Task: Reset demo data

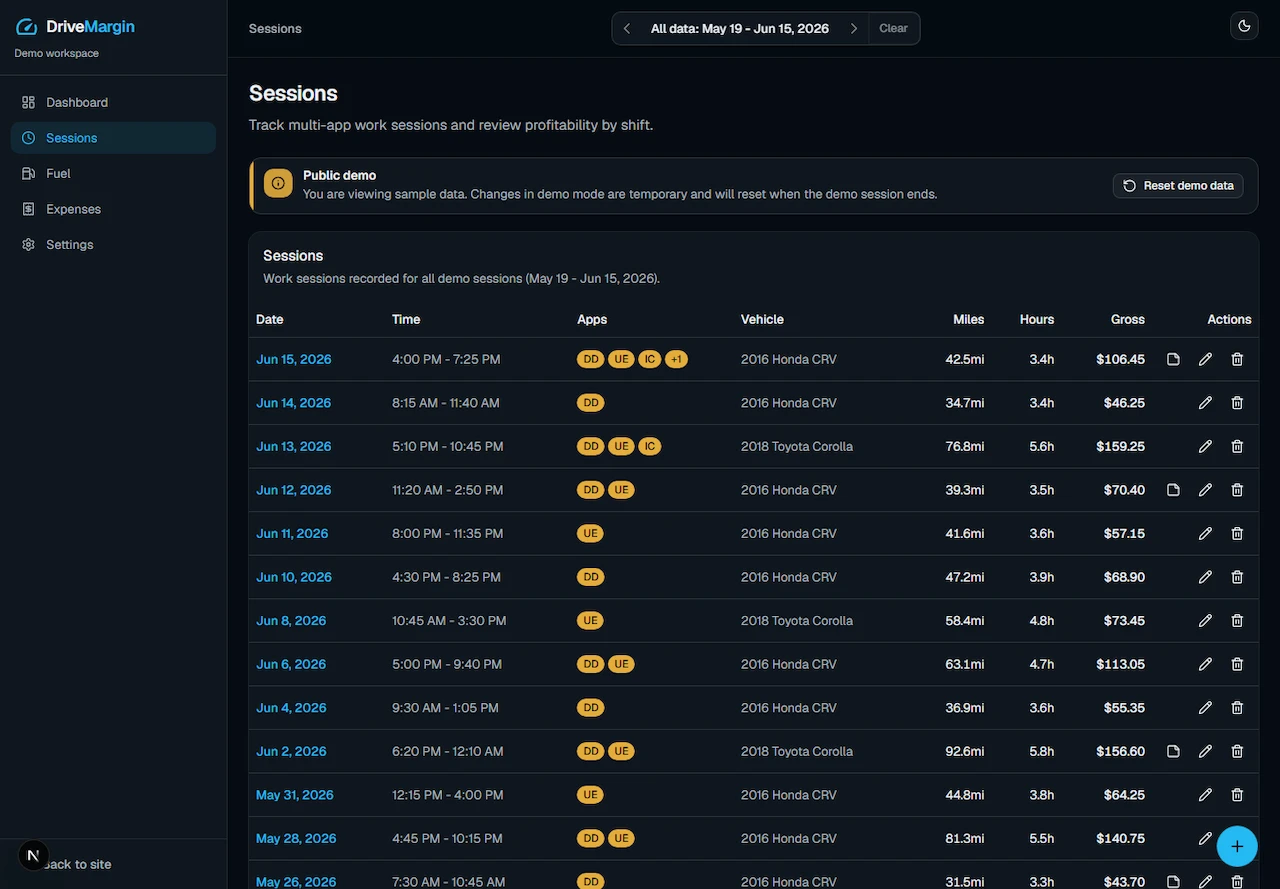Action: [1178, 185]
